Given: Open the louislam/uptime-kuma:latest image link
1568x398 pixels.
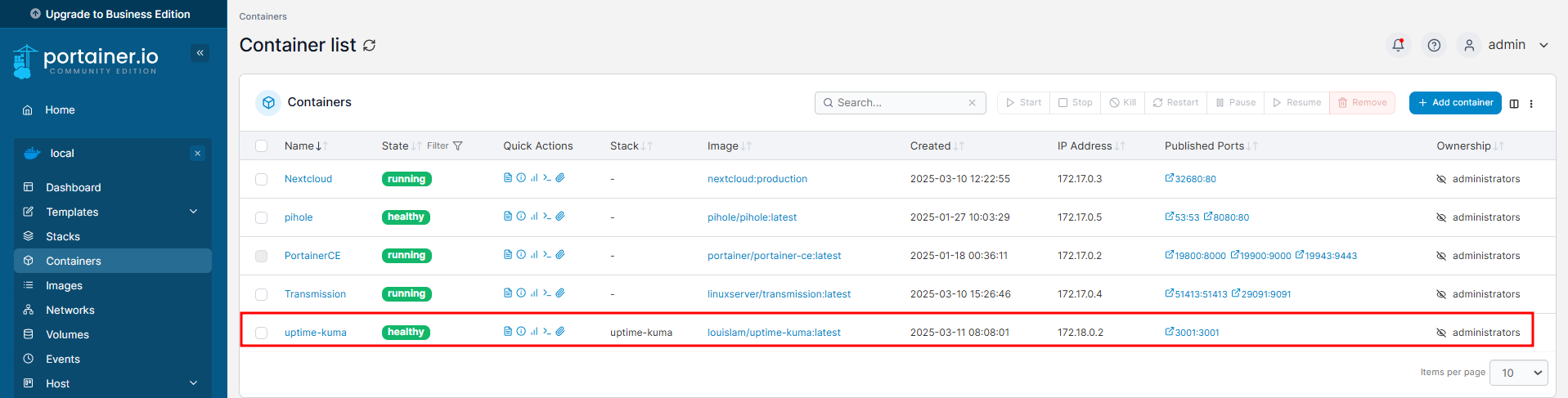Looking at the screenshot, I should point(774,333).
